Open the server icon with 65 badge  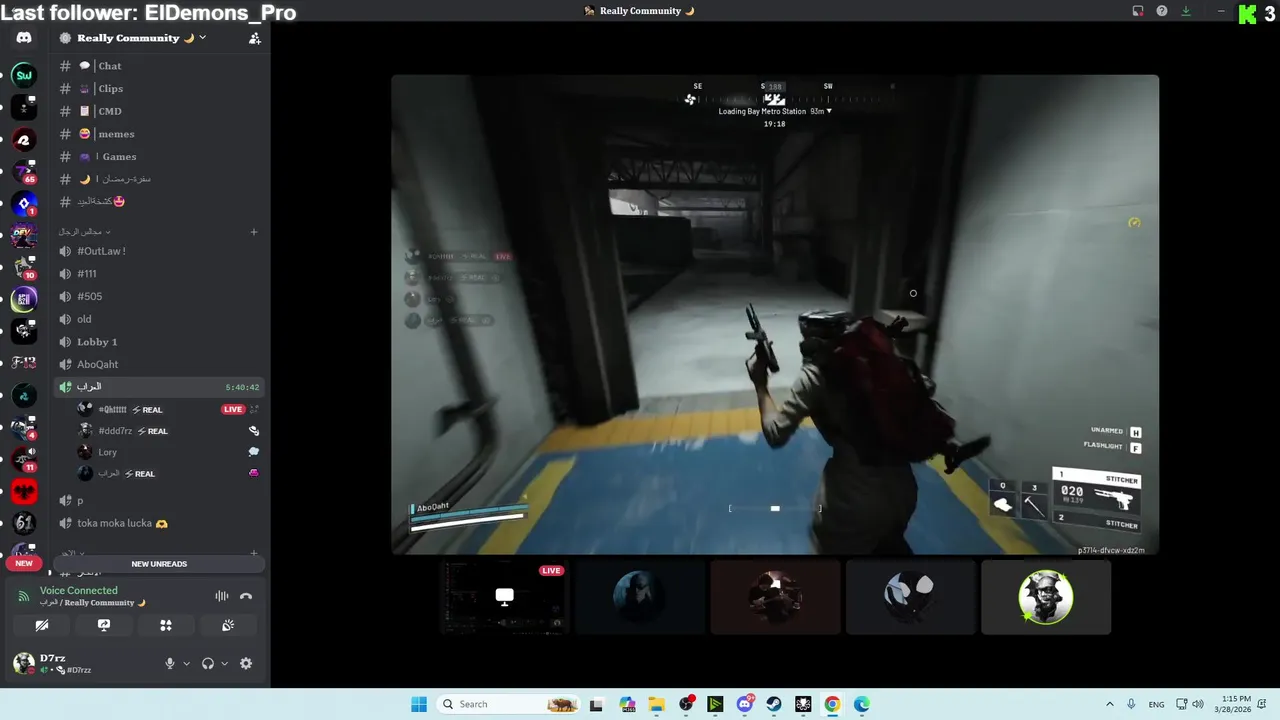(24, 172)
